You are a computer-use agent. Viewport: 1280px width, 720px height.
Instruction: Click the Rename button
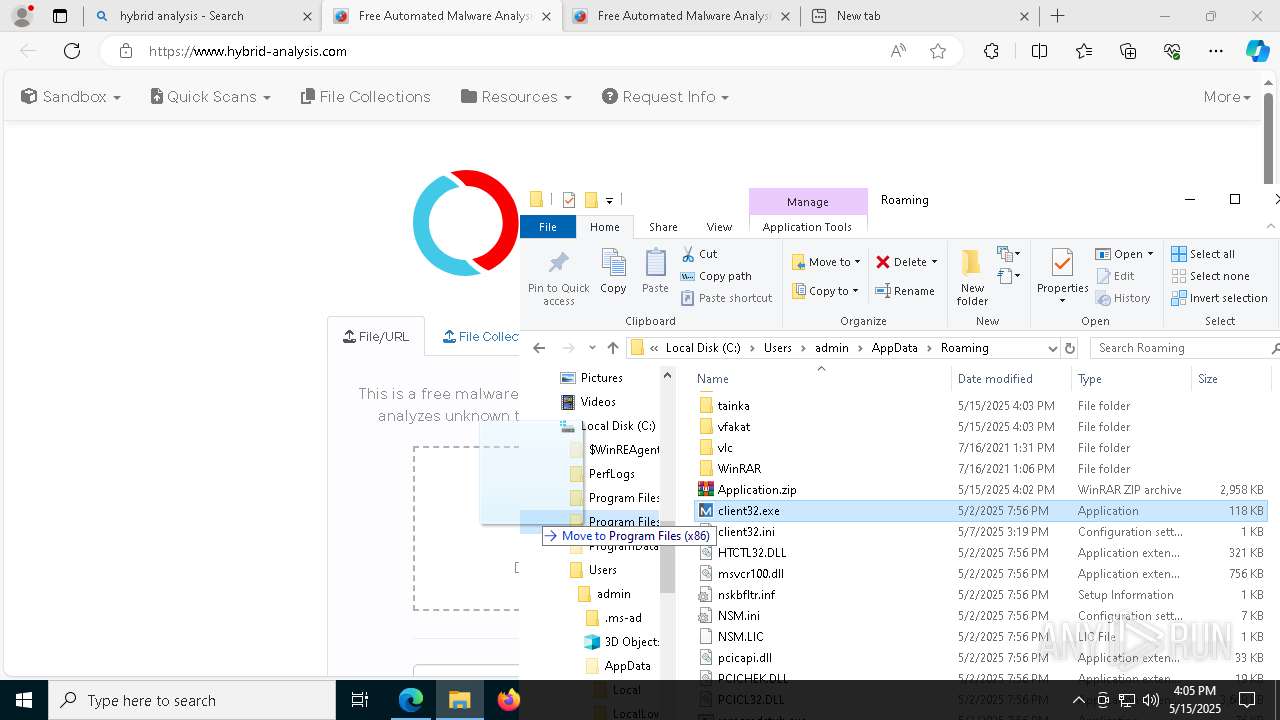point(905,291)
